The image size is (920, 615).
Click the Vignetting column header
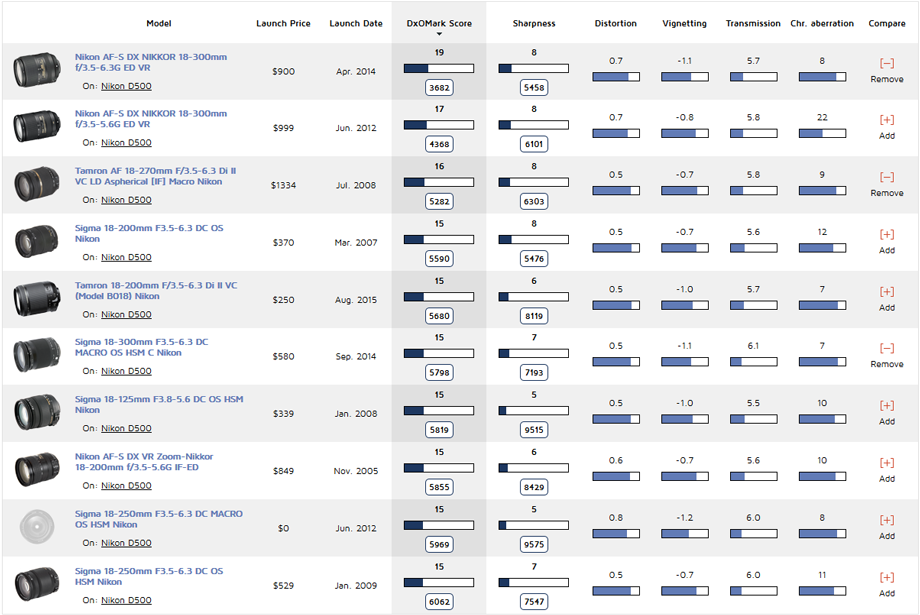684,23
